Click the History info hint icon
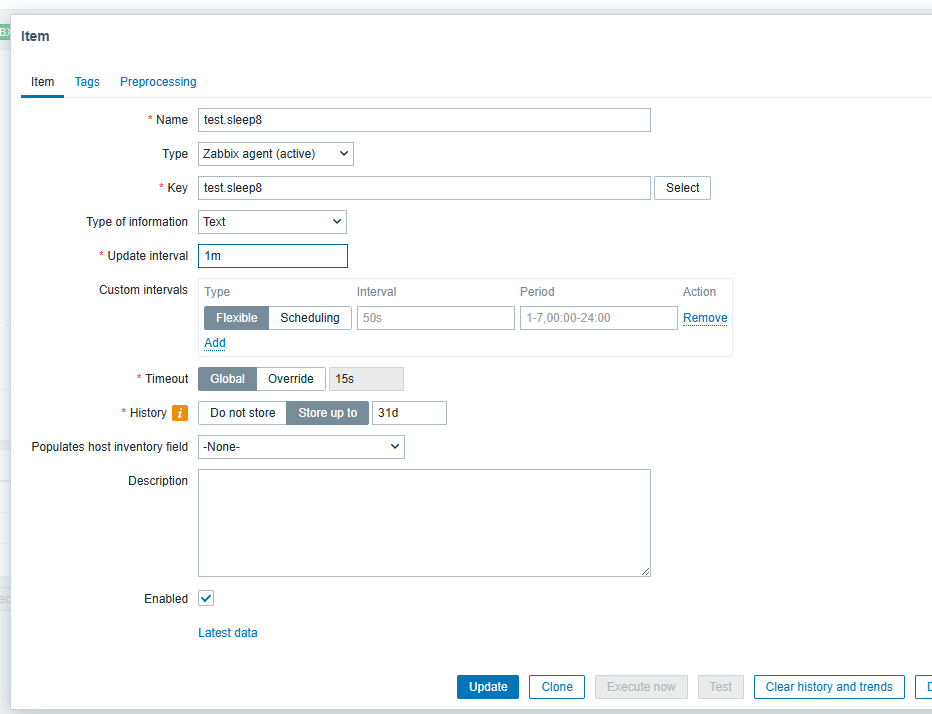 (x=181, y=413)
